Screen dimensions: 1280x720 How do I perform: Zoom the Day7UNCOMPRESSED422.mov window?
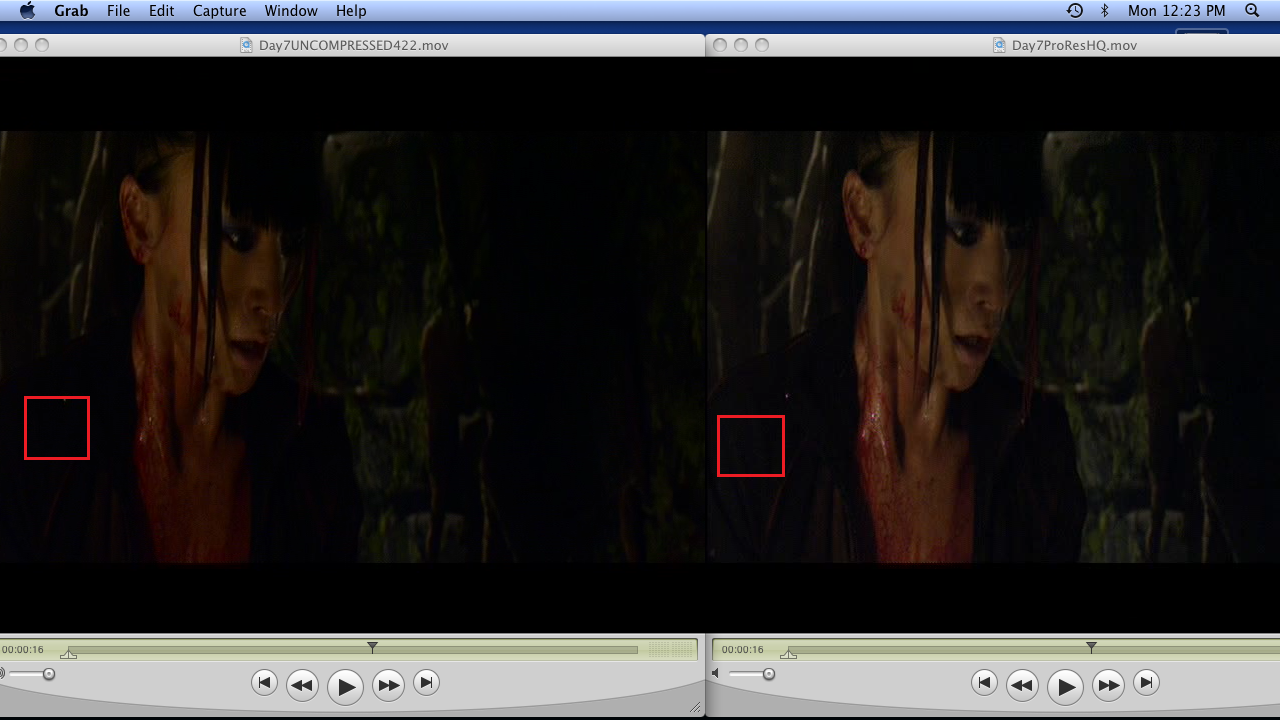pyautogui.click(x=42, y=45)
